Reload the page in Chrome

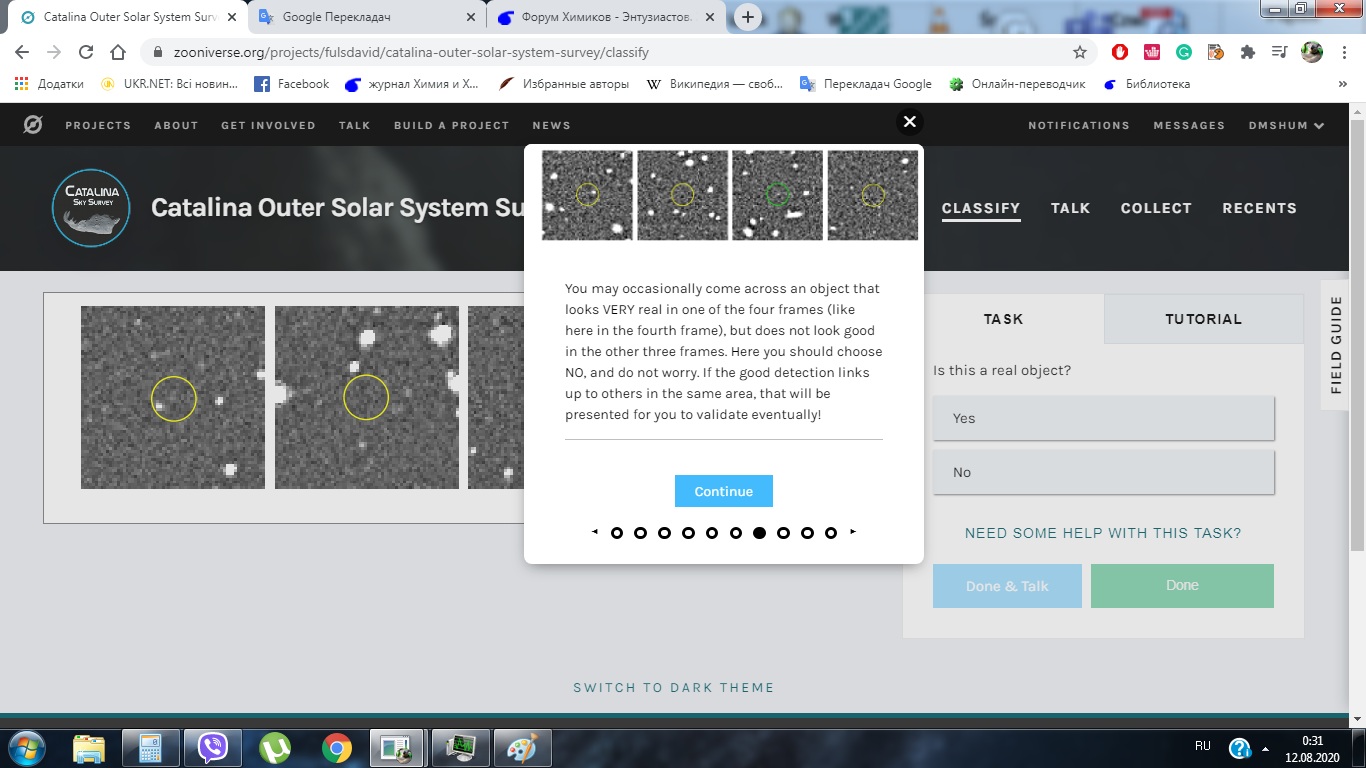pos(86,52)
